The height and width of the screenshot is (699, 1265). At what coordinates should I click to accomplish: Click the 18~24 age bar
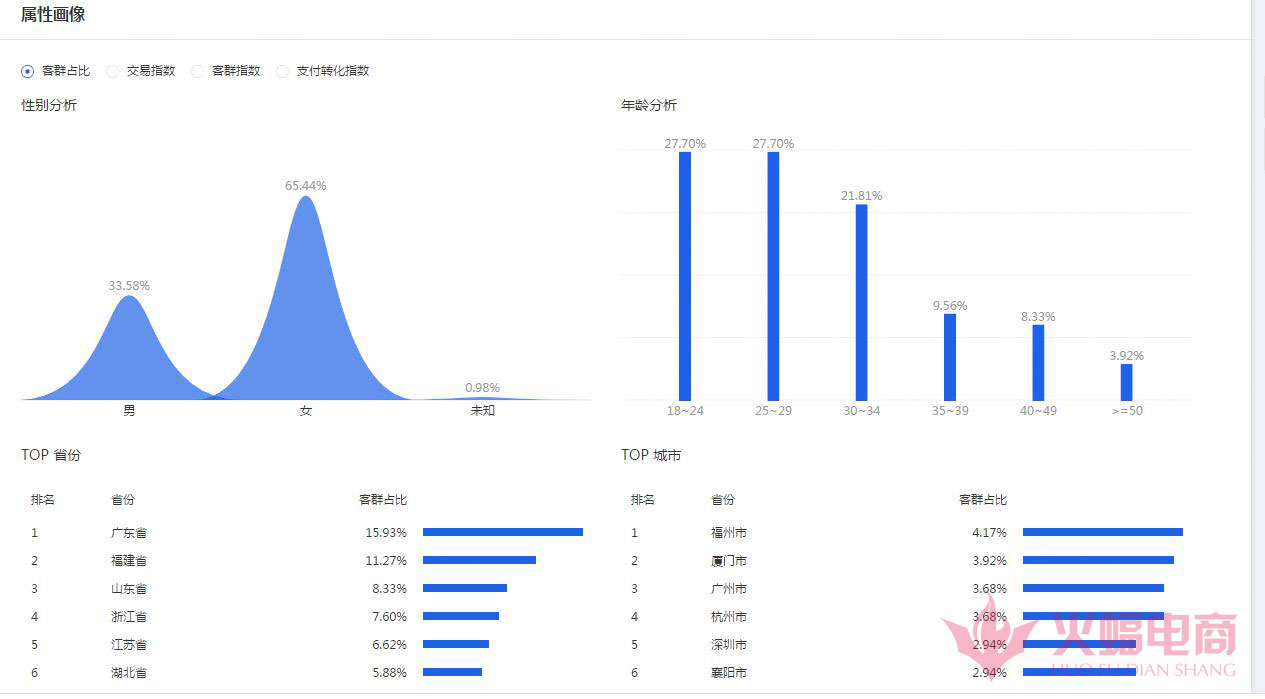tap(685, 276)
